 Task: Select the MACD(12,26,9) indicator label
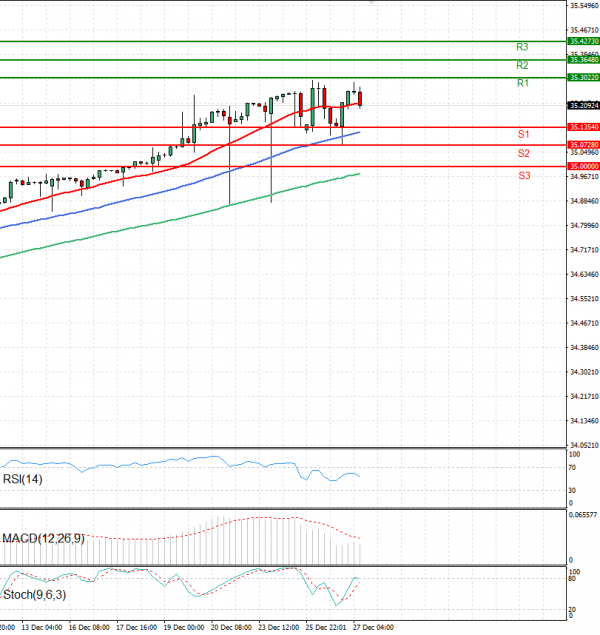point(43,538)
